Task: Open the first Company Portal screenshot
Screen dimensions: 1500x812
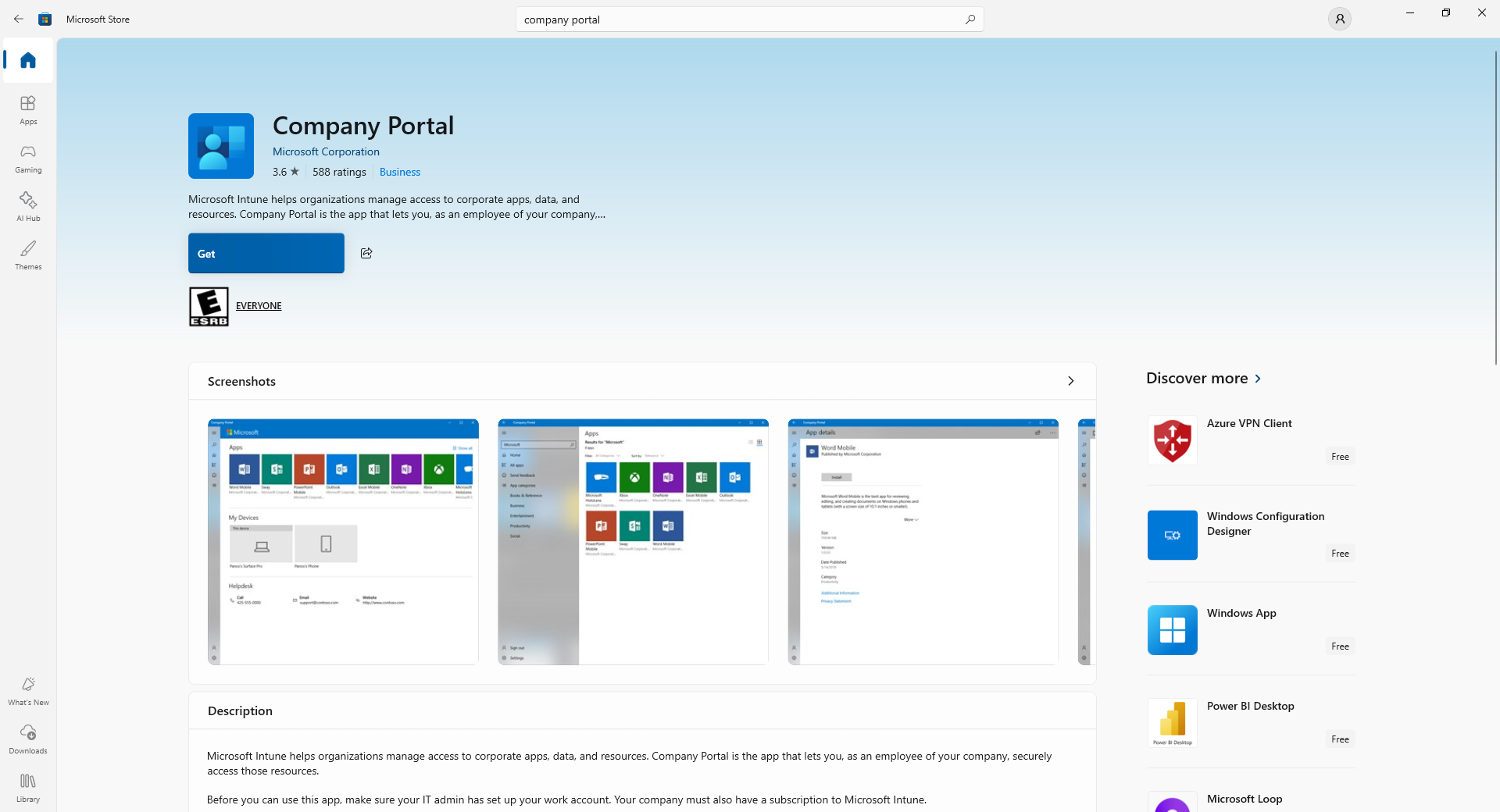Action: coord(342,542)
